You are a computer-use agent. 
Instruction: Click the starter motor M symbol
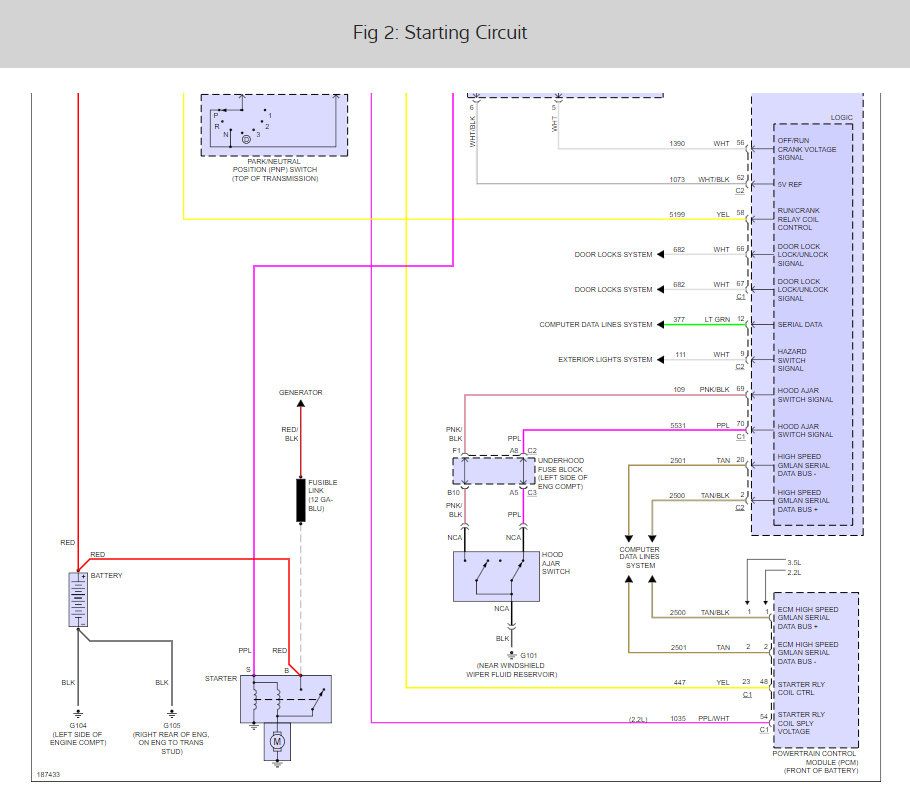(277, 741)
